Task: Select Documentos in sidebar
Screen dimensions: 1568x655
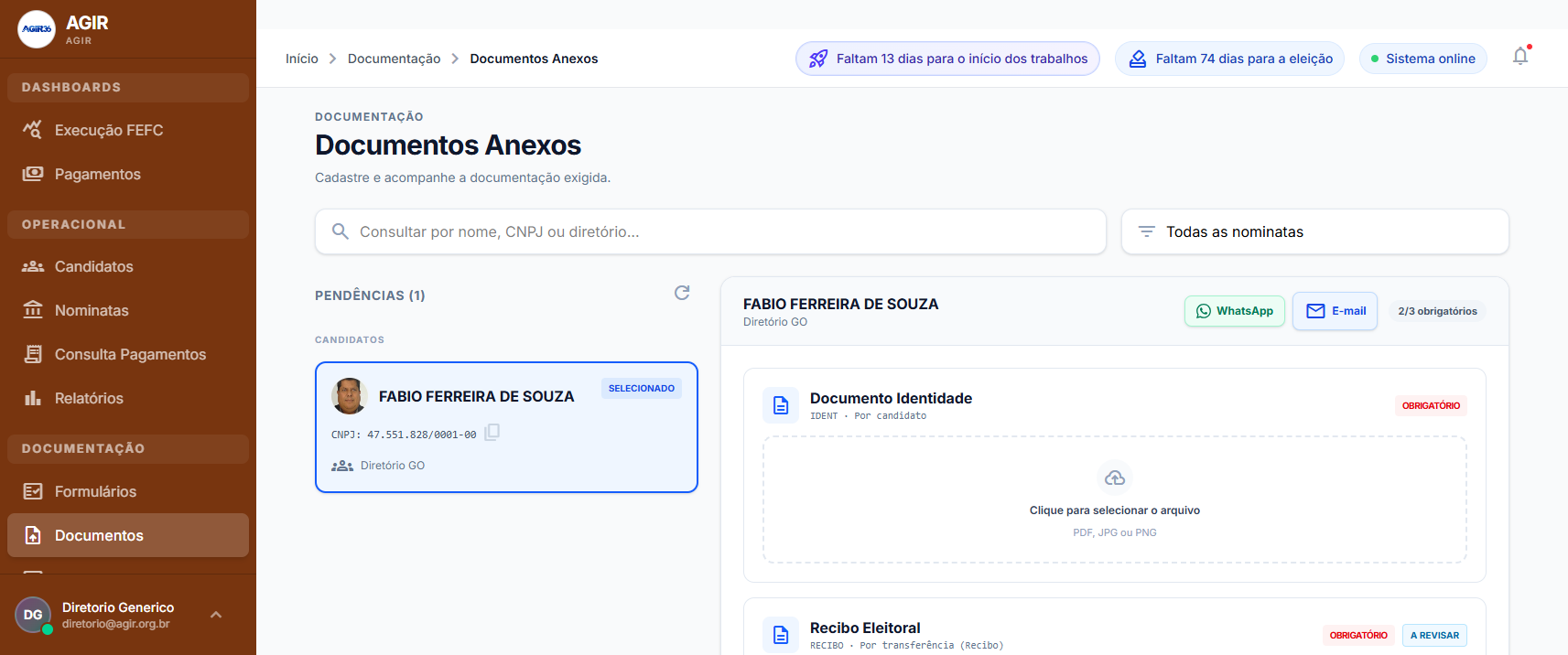Action: (128, 535)
